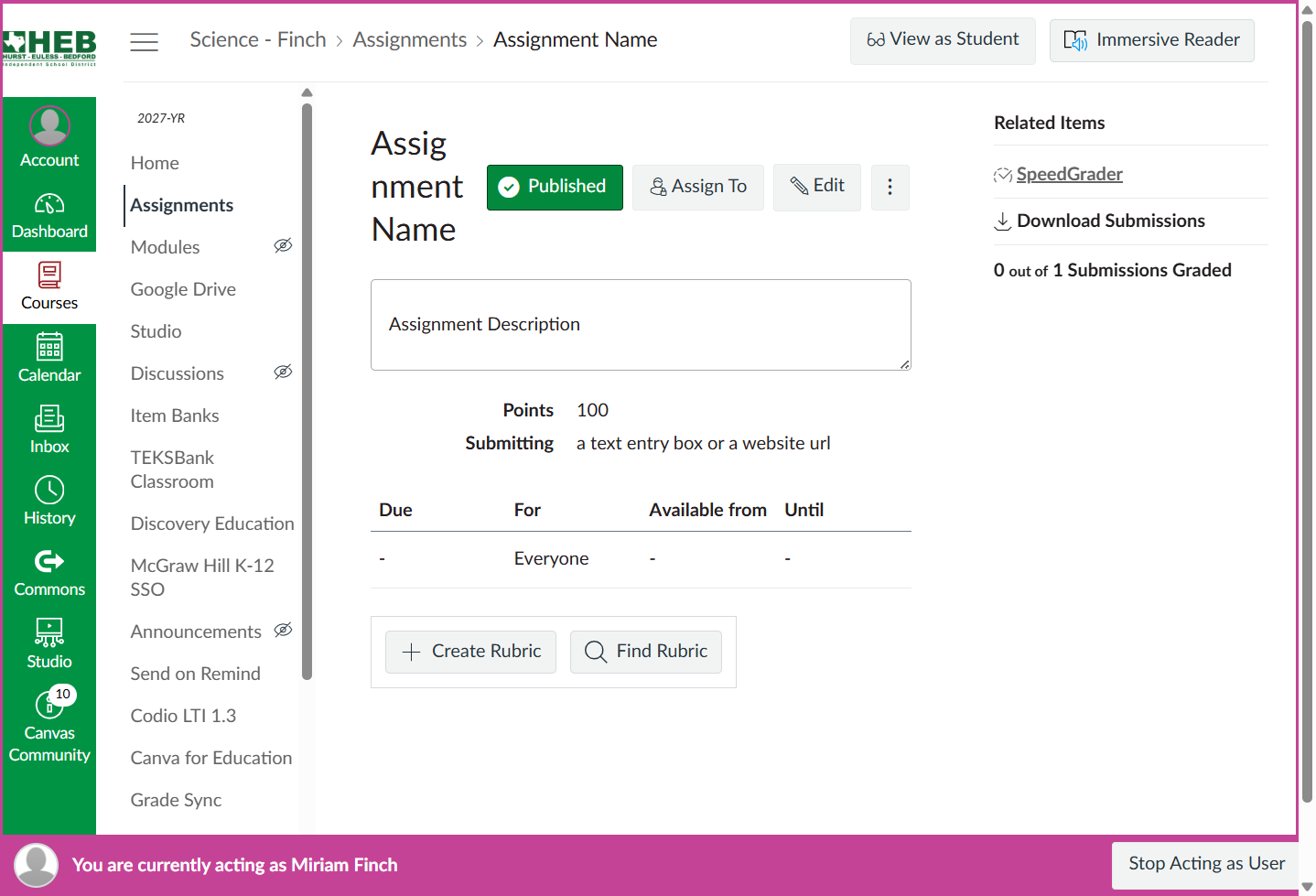Click View as Student button
Viewport: 1316px width, 896px height.
(x=943, y=40)
